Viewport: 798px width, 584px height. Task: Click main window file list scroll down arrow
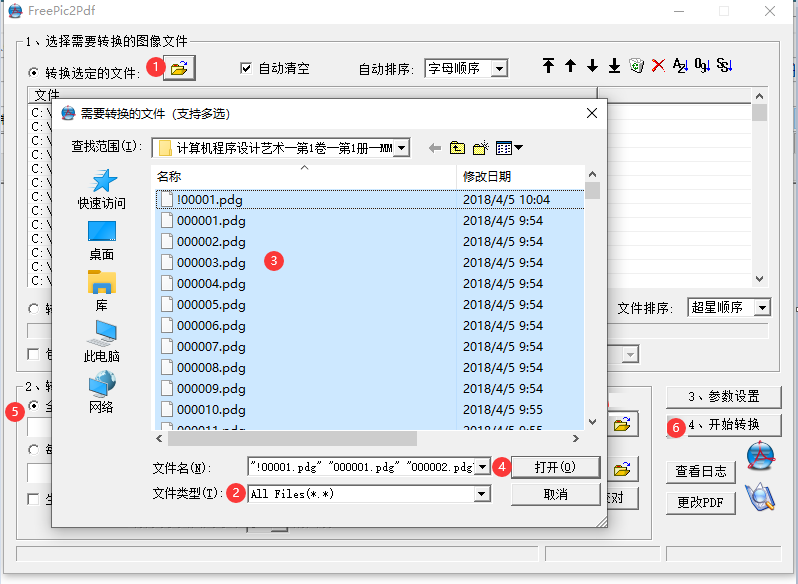pyautogui.click(x=759, y=279)
